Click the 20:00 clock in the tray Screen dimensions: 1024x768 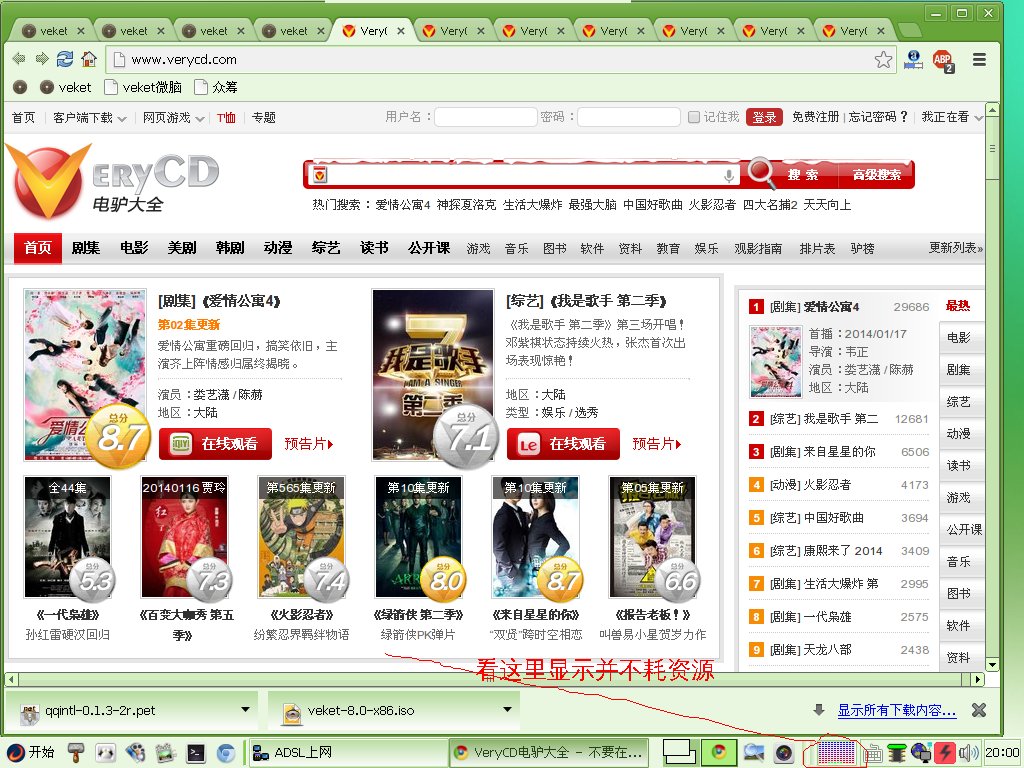pos(1002,752)
